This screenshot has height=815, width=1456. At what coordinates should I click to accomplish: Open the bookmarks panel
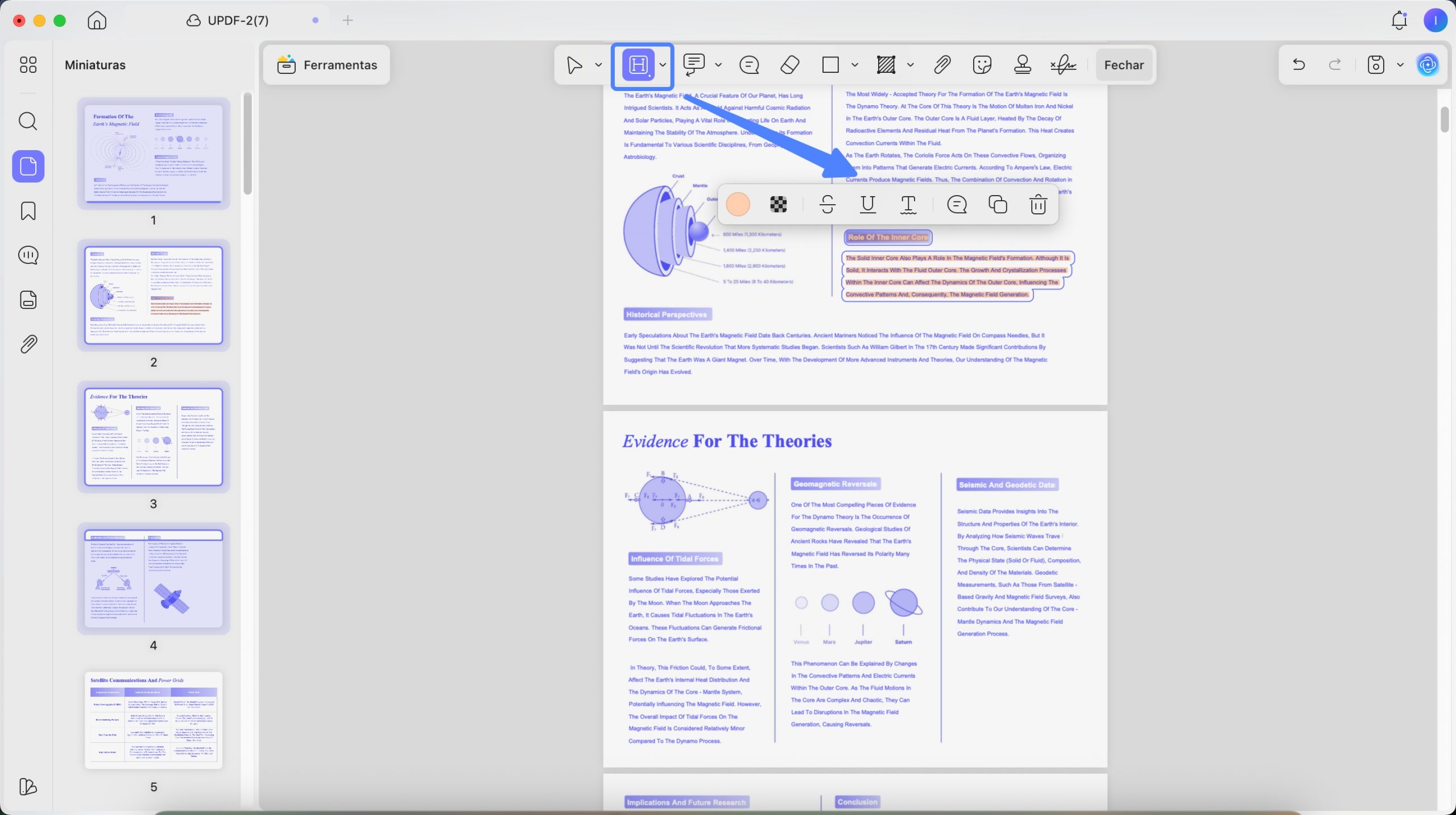pos(28,211)
